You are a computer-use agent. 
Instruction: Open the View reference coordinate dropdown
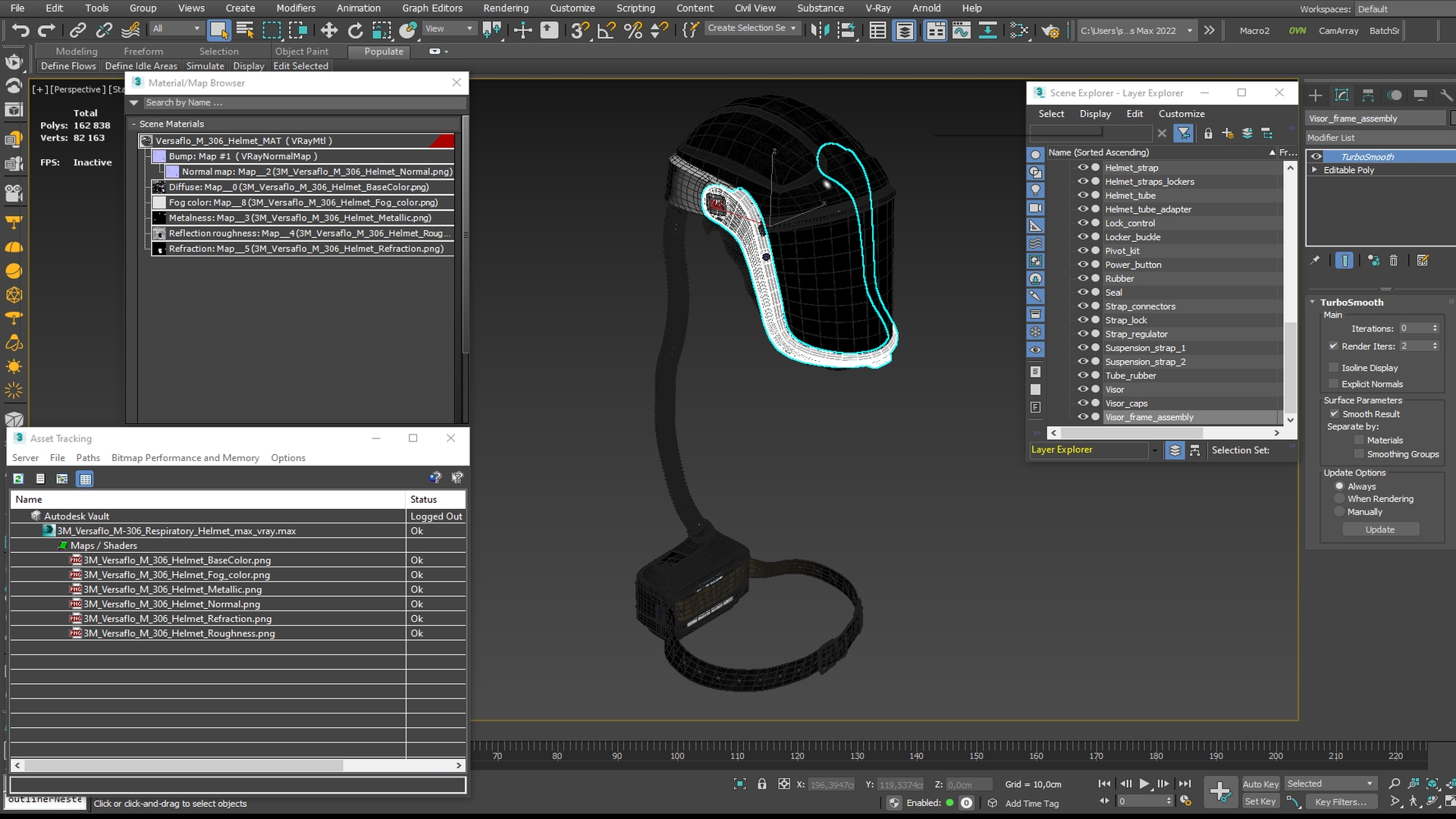pyautogui.click(x=449, y=29)
